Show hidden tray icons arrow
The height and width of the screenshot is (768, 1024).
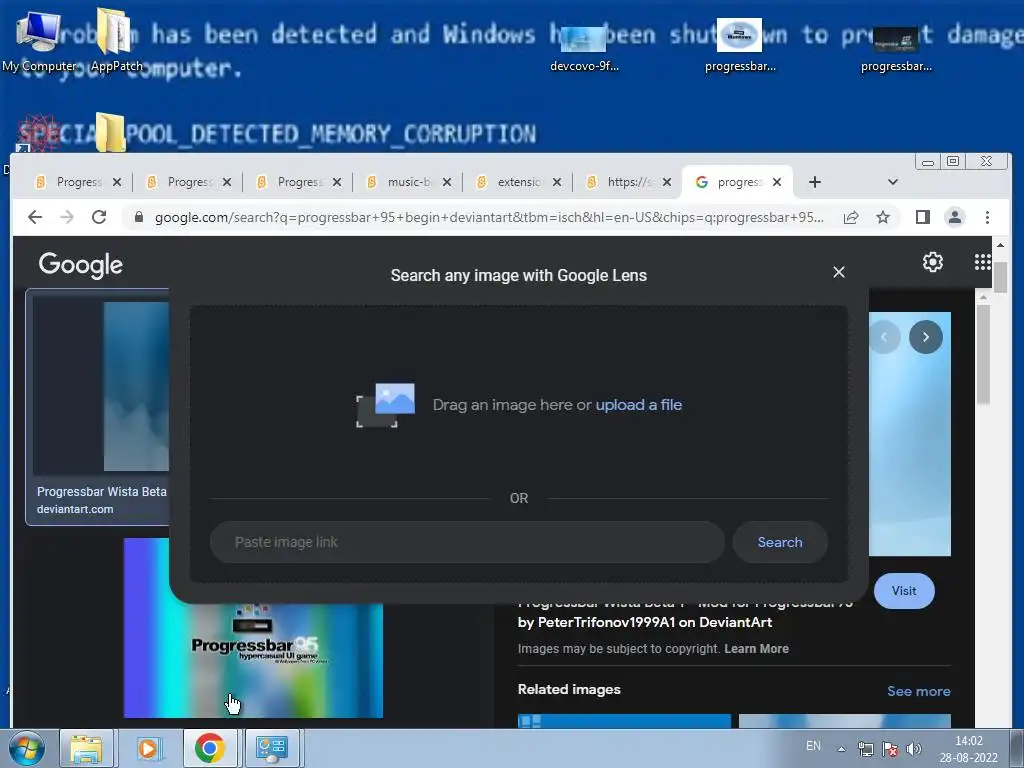pos(842,749)
